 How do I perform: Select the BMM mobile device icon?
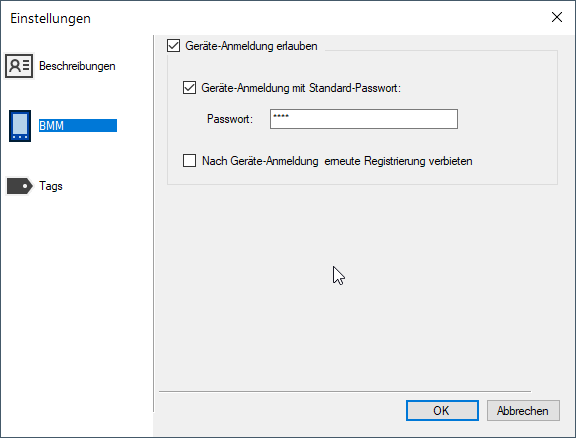click(20, 126)
